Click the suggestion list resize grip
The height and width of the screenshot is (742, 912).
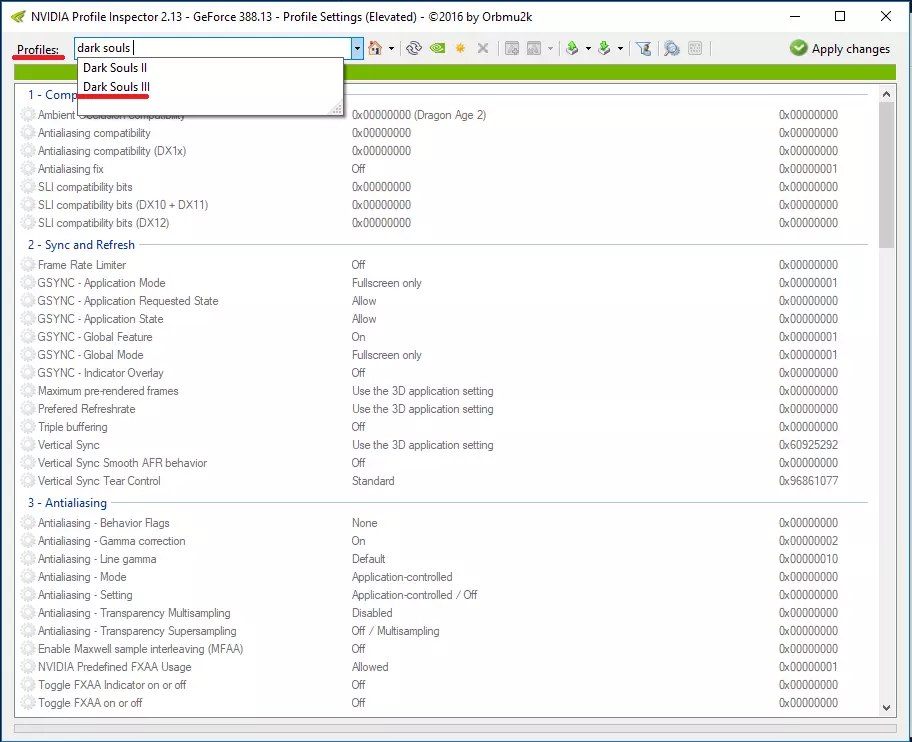337,108
